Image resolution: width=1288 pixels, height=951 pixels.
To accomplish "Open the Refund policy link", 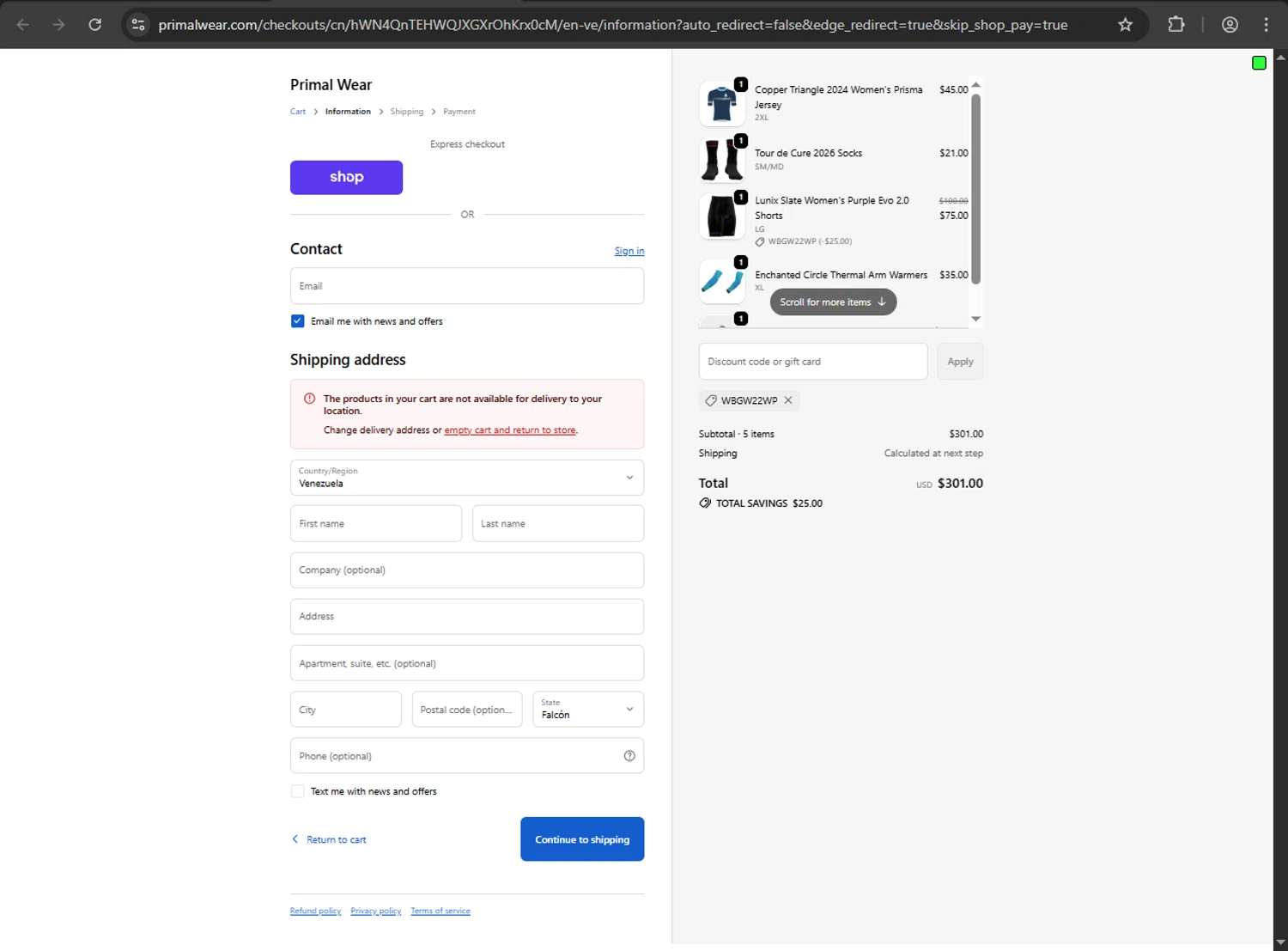I will (x=315, y=911).
